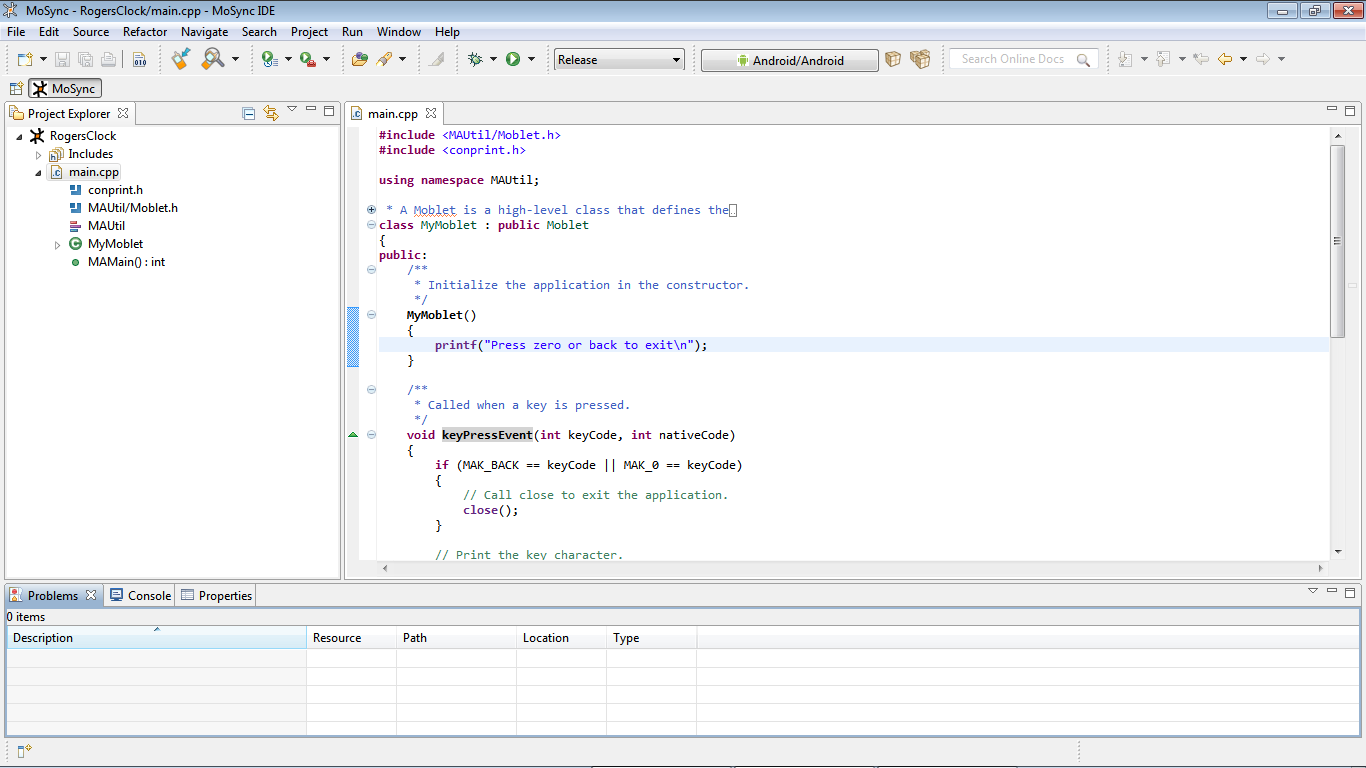
Task: Sort by Description column header
Action: pyautogui.click(x=156, y=638)
